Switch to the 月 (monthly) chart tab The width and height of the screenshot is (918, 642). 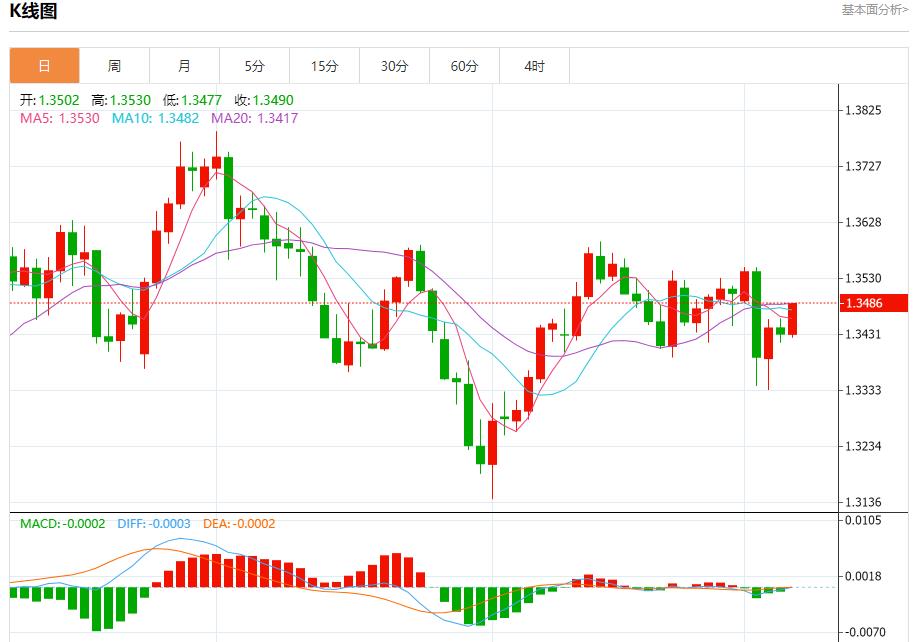pyautogui.click(x=184, y=65)
